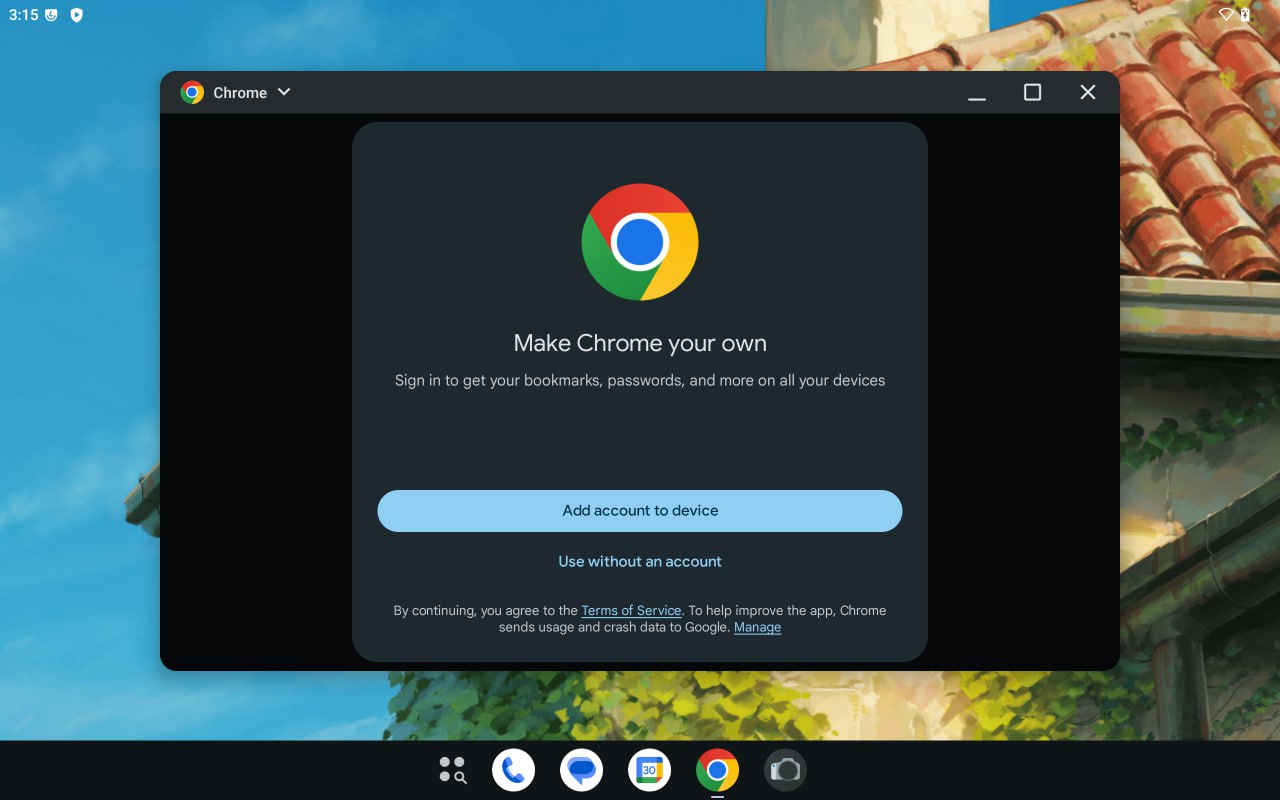The height and width of the screenshot is (800, 1280).
Task: Maximize the Chrome window
Action: point(1032,92)
